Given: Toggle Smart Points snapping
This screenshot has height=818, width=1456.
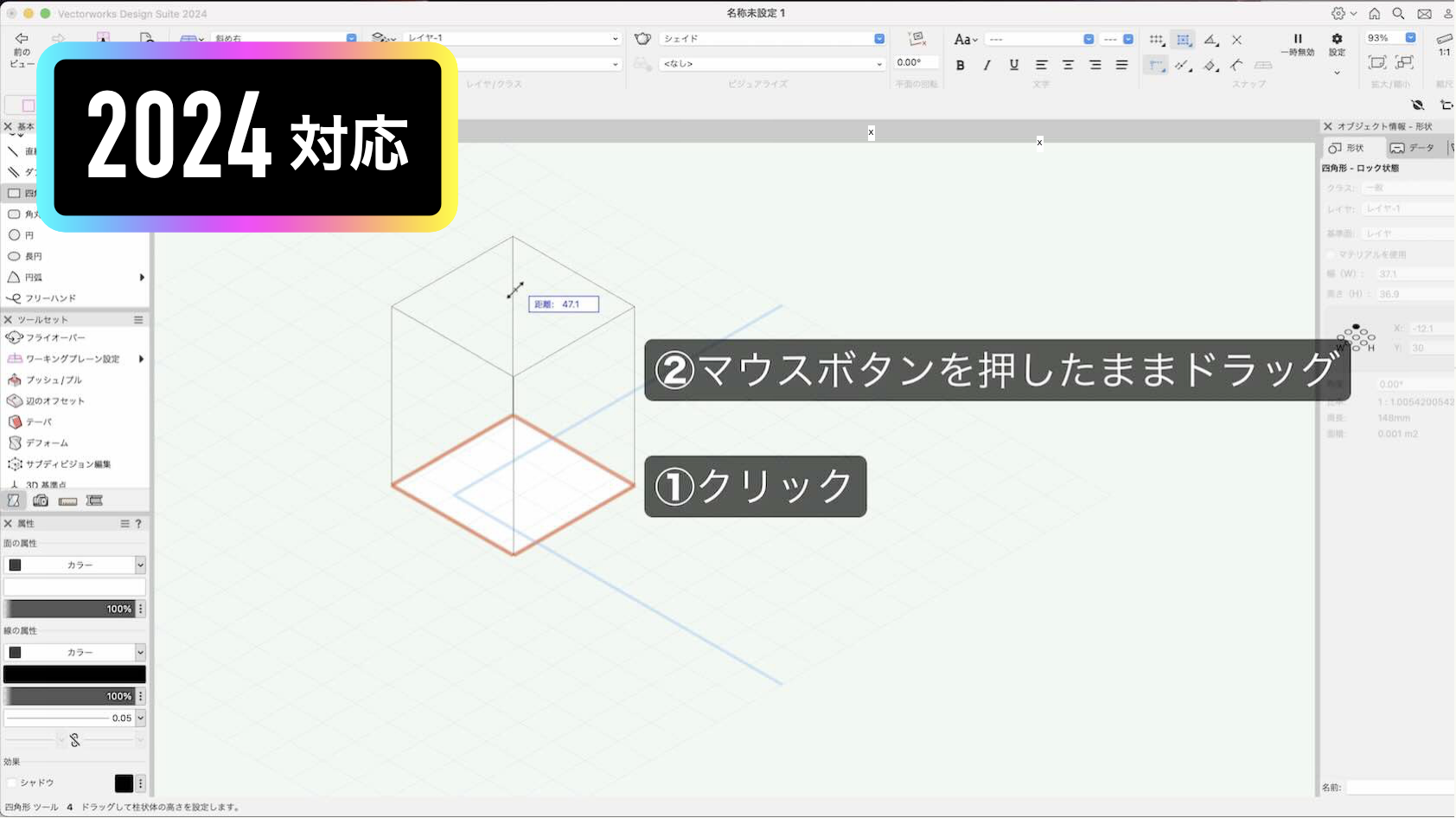Looking at the screenshot, I should click(x=1156, y=66).
